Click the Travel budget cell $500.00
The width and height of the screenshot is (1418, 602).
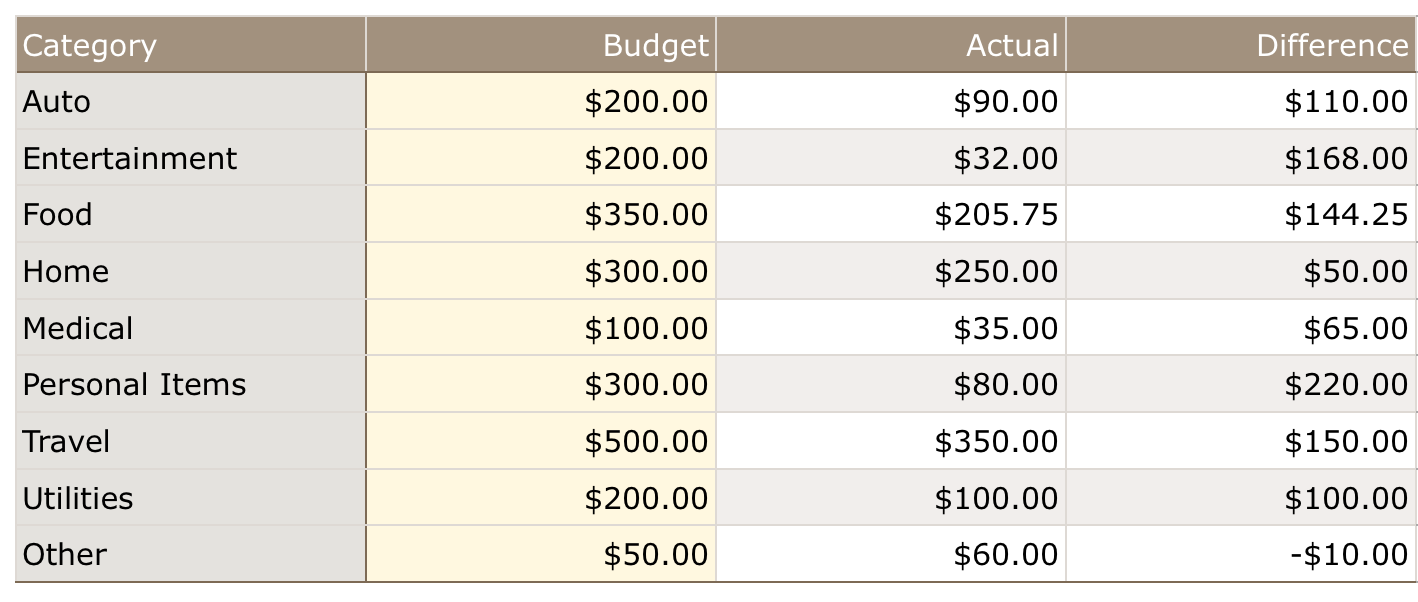point(541,441)
